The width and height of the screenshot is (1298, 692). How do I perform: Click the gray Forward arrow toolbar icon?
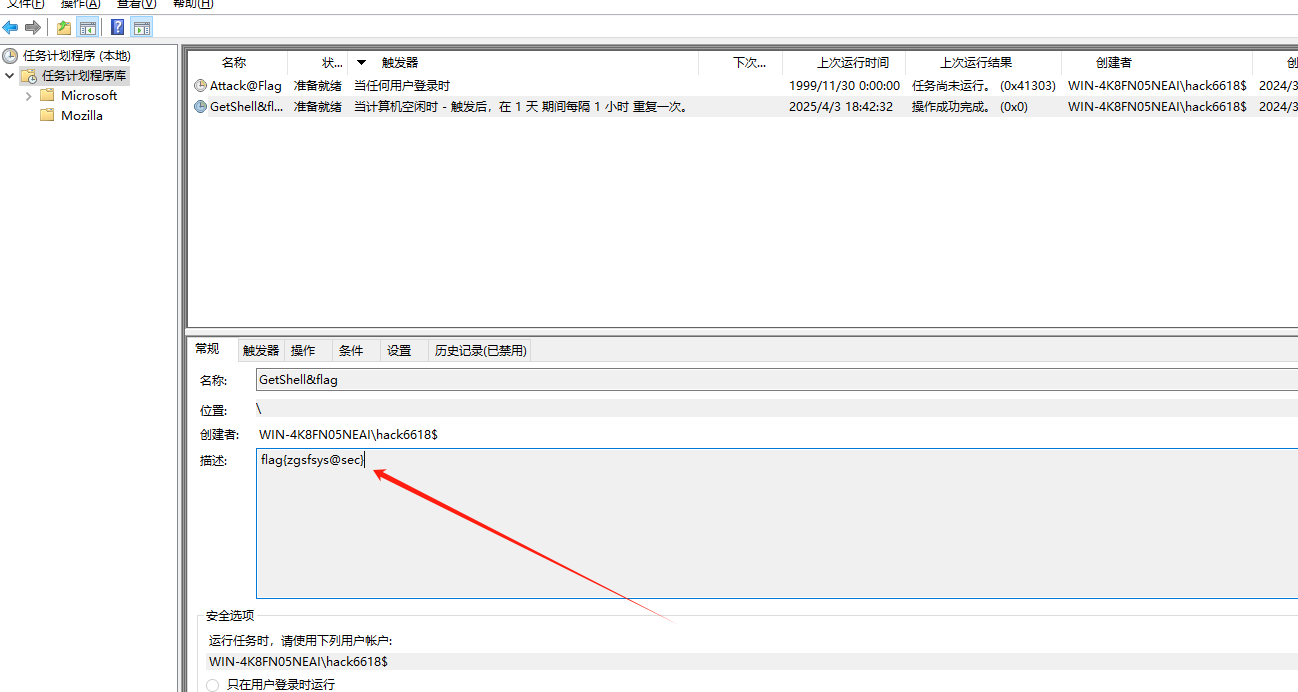[x=33, y=27]
